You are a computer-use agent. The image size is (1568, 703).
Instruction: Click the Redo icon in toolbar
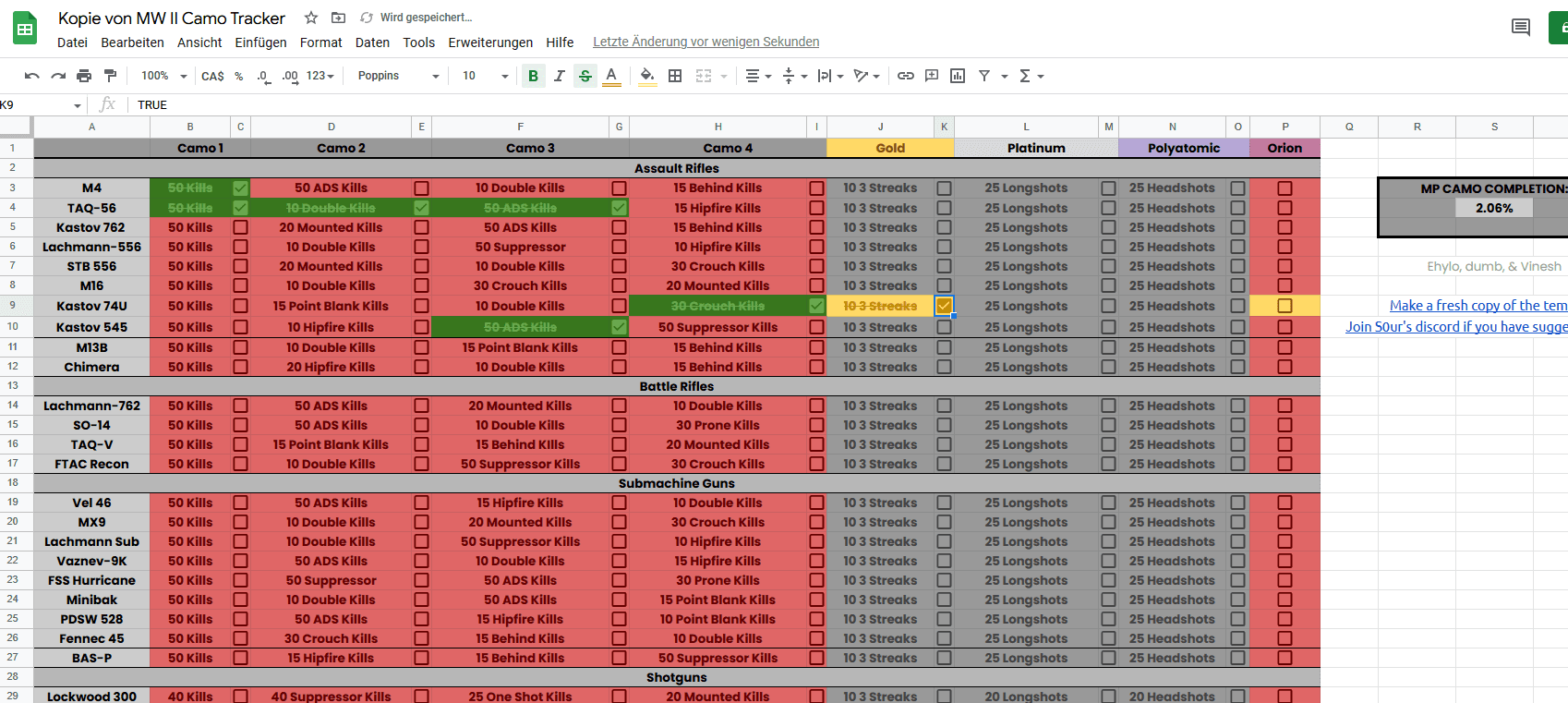(58, 76)
